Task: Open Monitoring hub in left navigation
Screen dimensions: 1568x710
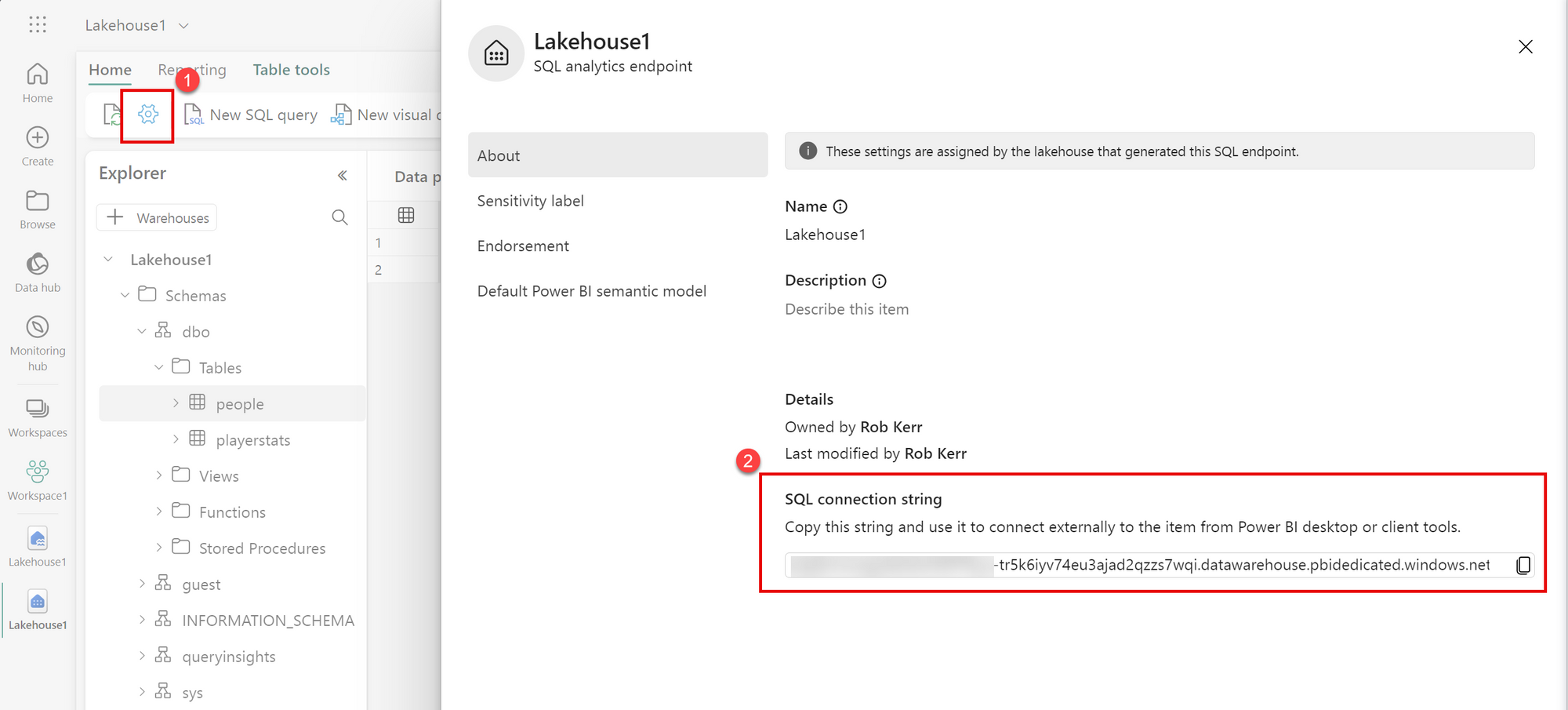Action: coord(38,343)
